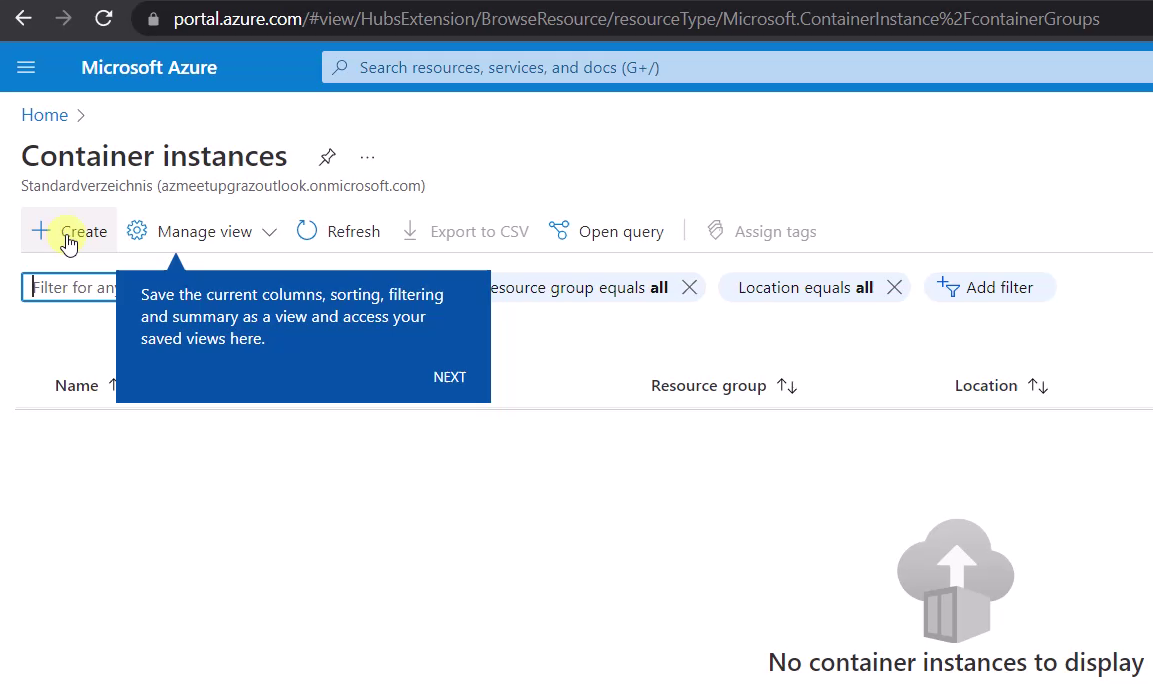Navigate to Home breadcrumb
Viewport: 1153px width, 684px height.
(44, 115)
